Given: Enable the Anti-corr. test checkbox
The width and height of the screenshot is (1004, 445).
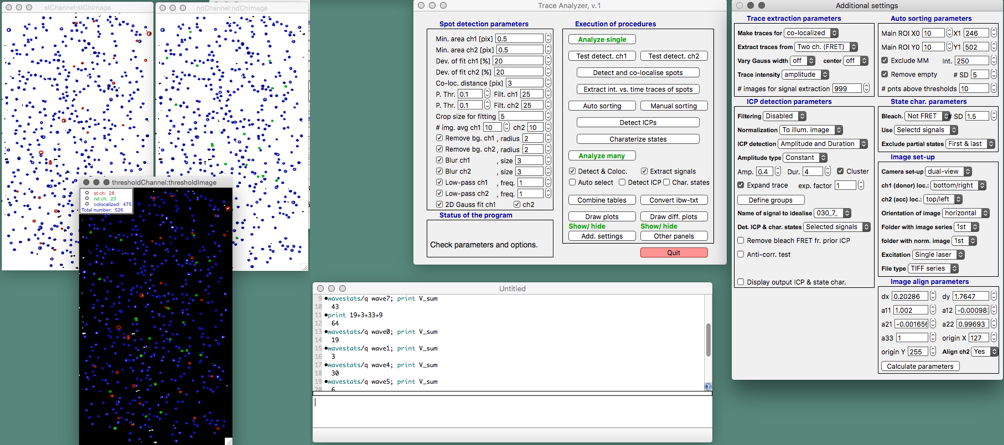Looking at the screenshot, I should (x=741, y=254).
